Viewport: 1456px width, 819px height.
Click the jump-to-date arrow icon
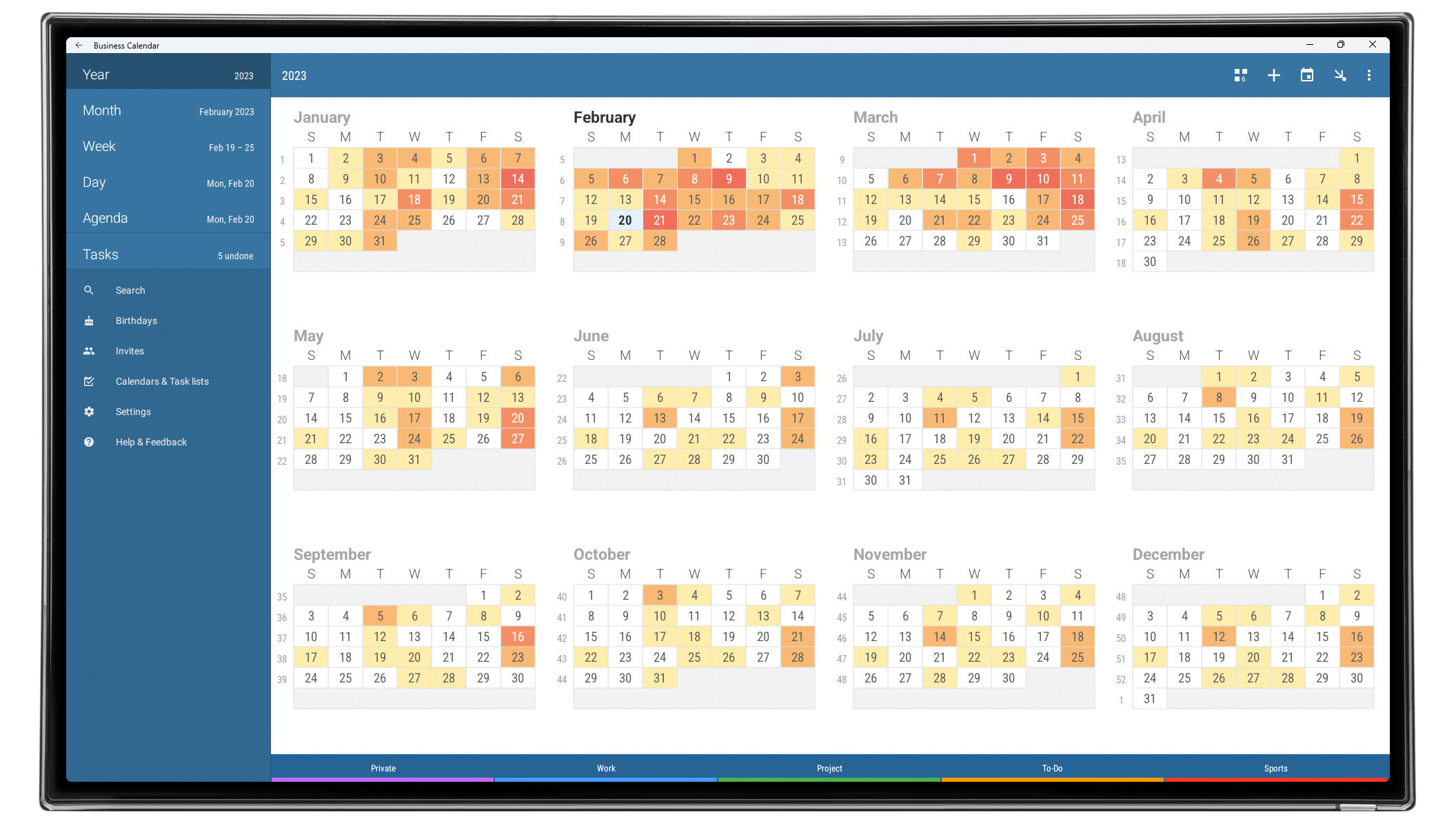pos(1339,75)
